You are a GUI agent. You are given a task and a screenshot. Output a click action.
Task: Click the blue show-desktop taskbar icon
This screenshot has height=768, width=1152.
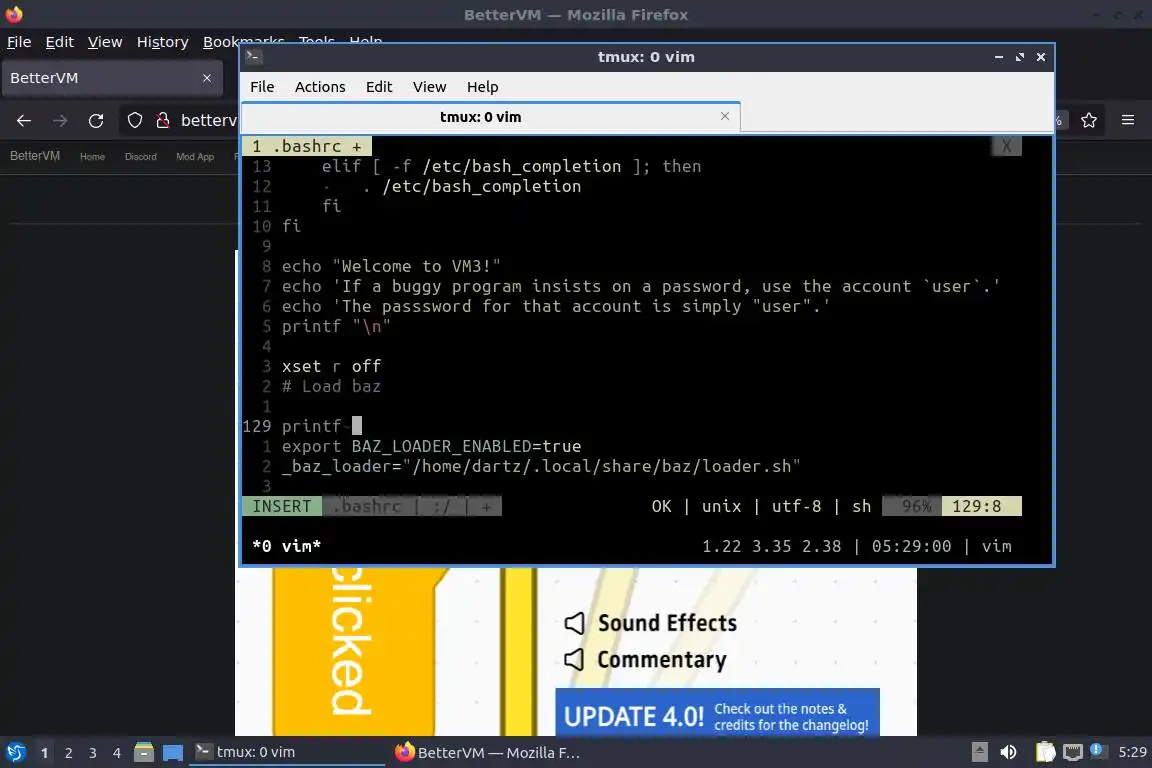coord(173,753)
